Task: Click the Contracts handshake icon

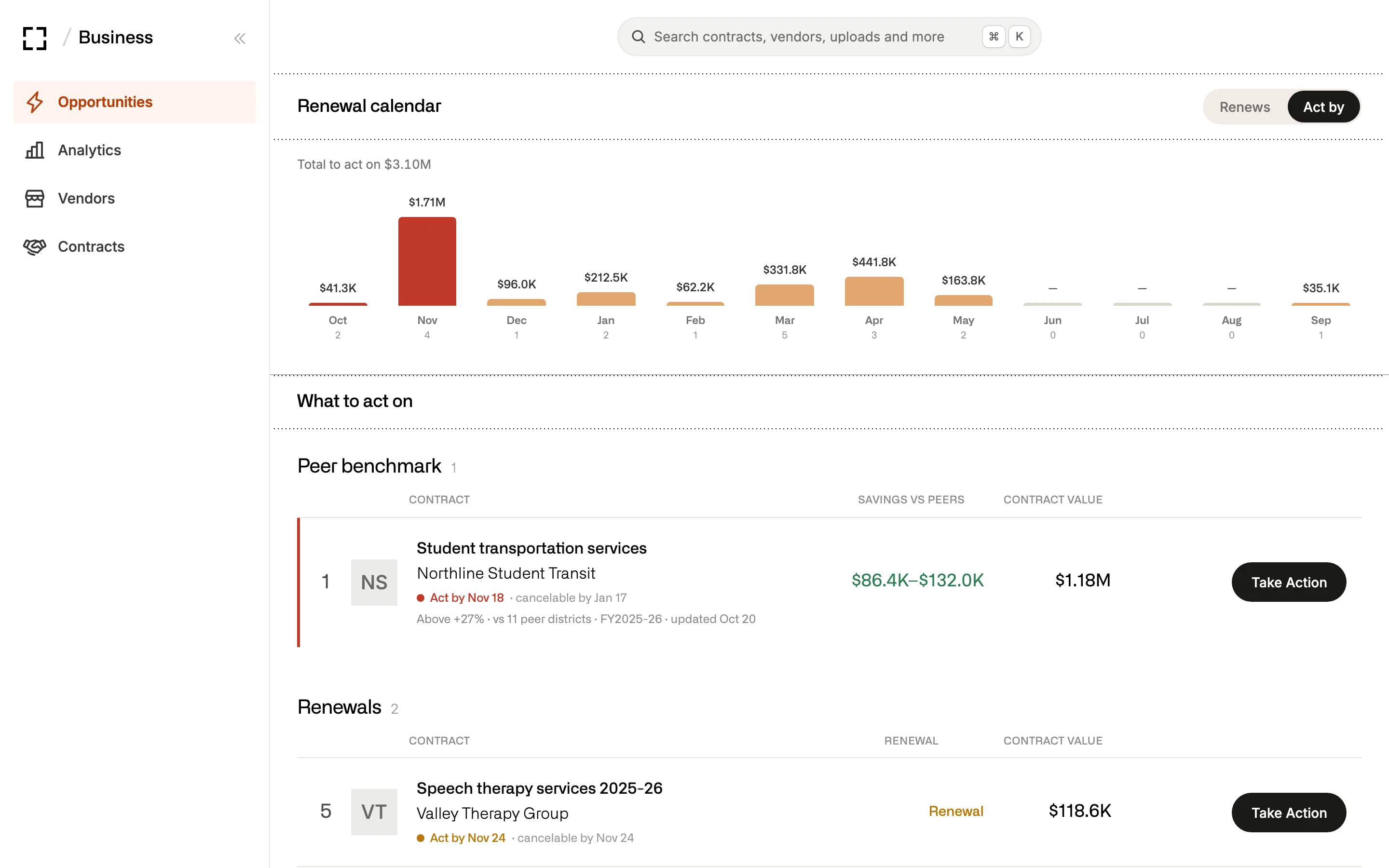Action: tap(34, 247)
